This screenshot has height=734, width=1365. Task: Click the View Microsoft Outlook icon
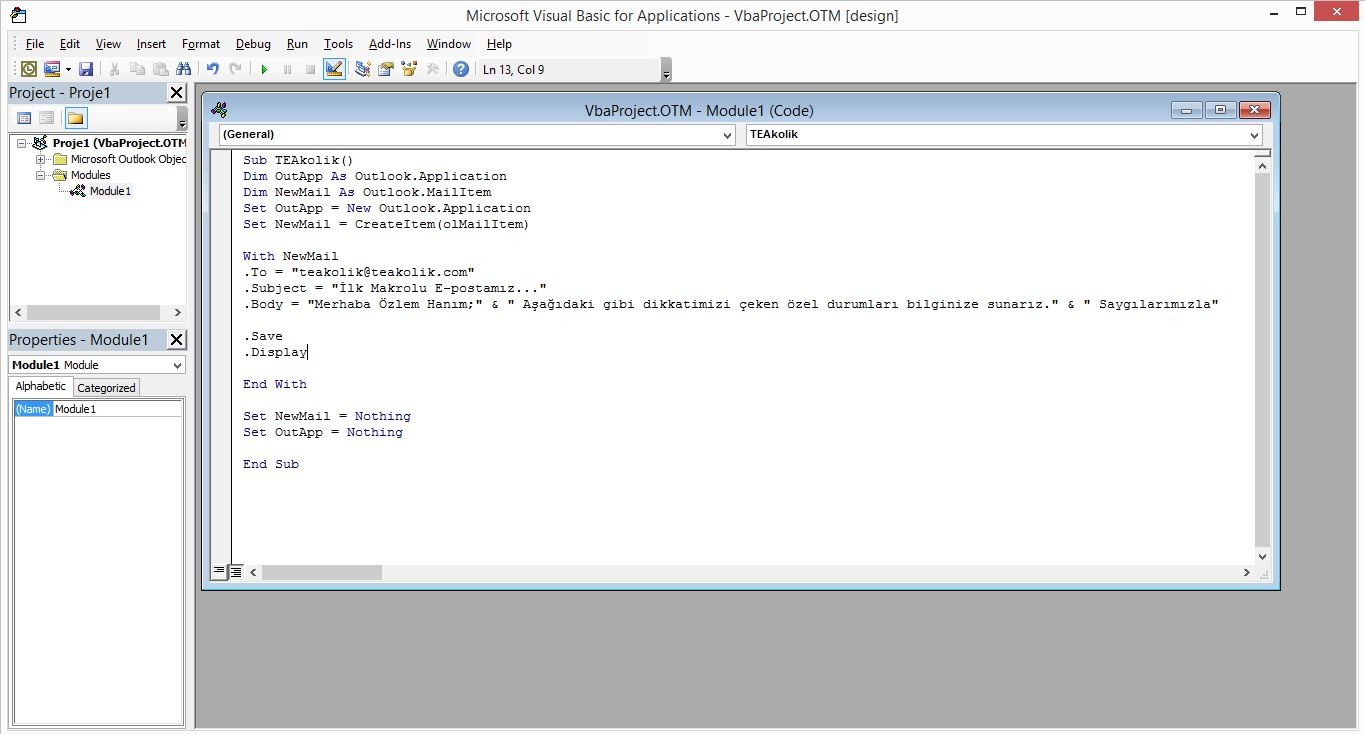pyautogui.click(x=29, y=69)
